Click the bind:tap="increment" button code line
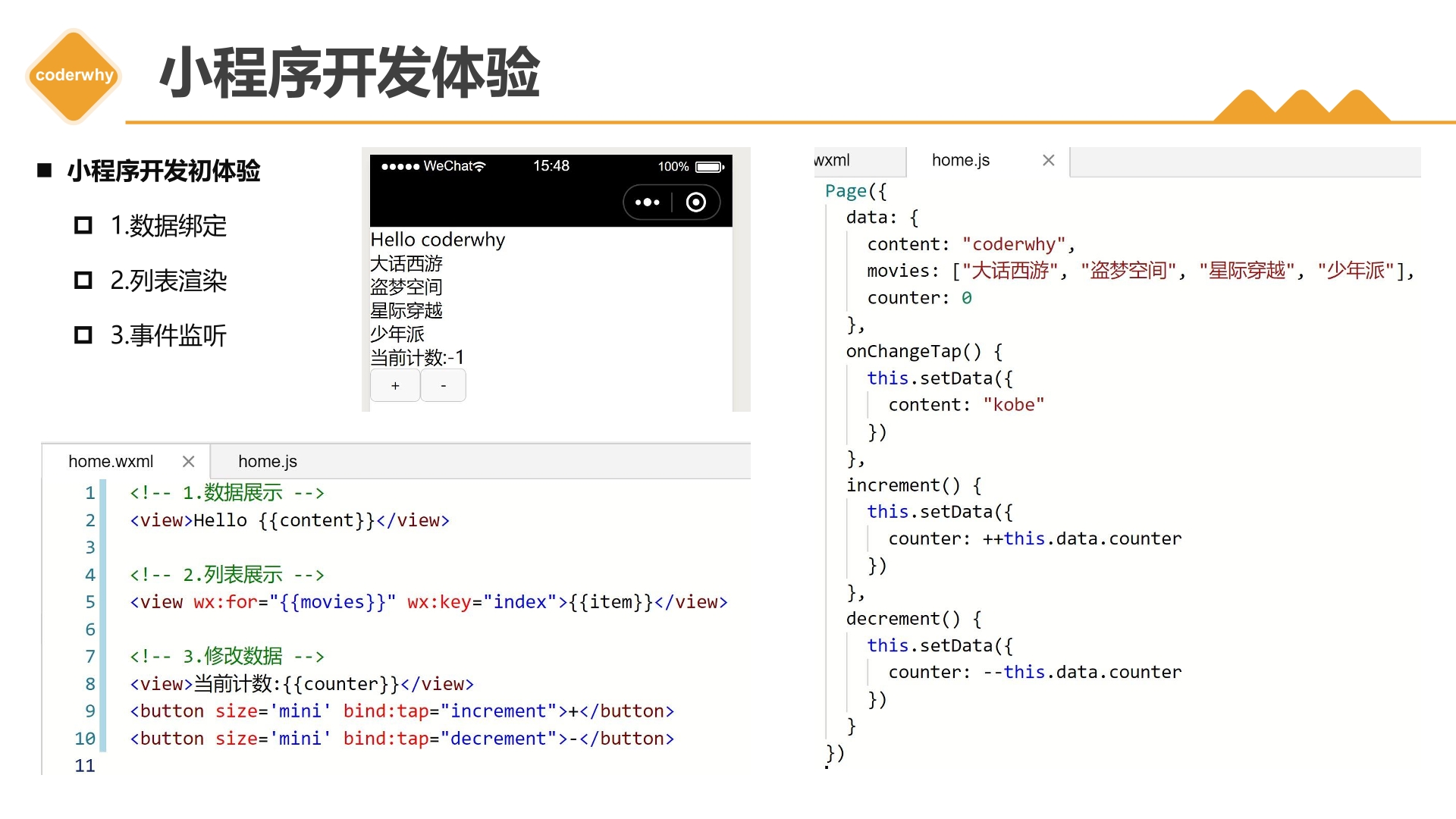The height and width of the screenshot is (819, 1456). [402, 711]
